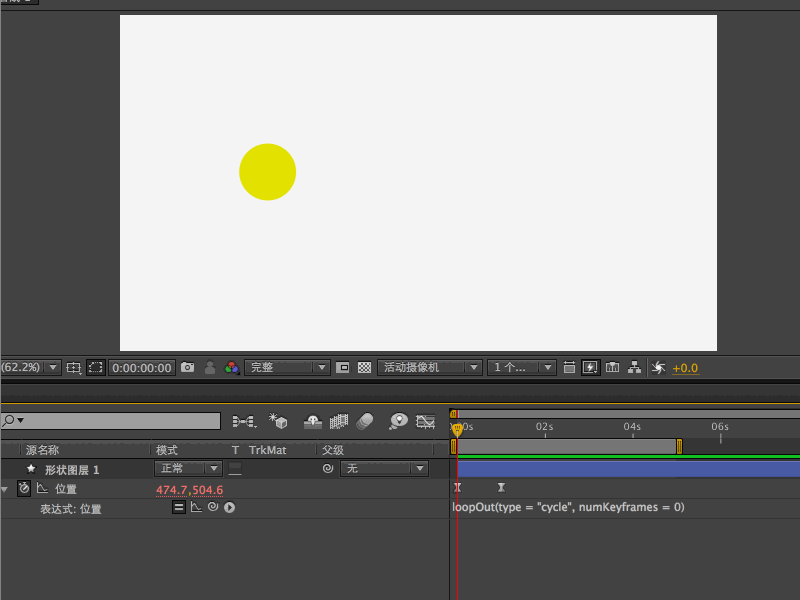Screen dimensions: 800x600
Task: Open the composition mini-flowchart icon
Action: pos(244,421)
